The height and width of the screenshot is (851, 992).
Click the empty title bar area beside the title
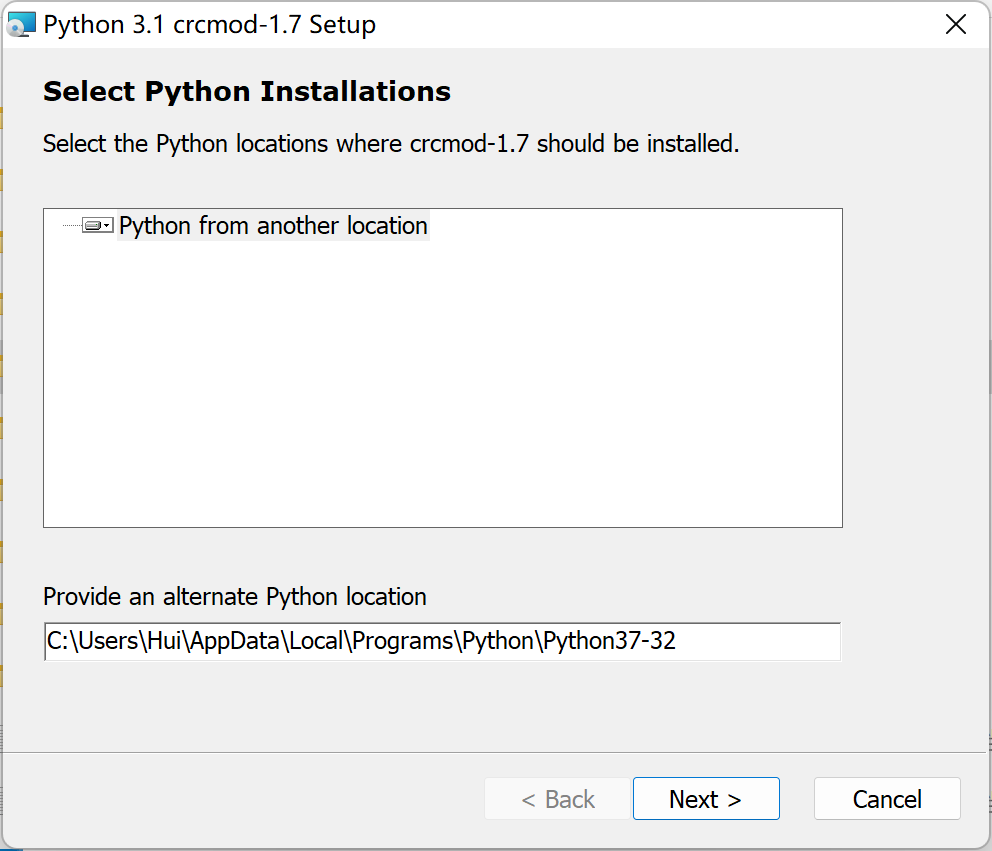click(650, 25)
